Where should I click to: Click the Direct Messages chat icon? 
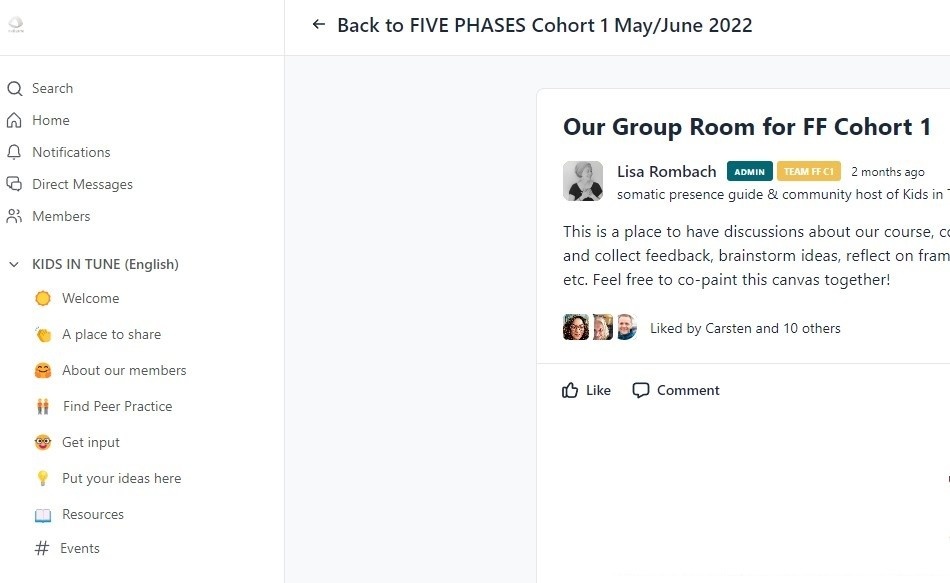coord(14,184)
